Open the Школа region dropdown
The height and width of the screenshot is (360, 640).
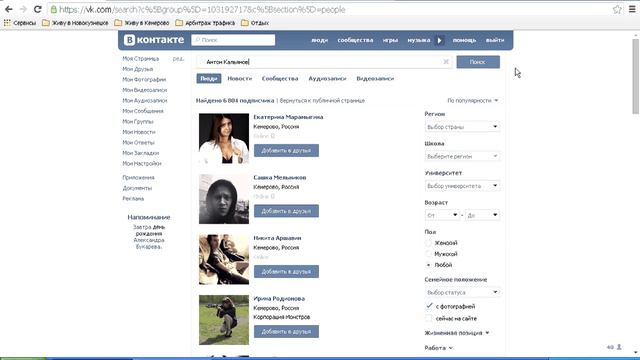click(462, 156)
